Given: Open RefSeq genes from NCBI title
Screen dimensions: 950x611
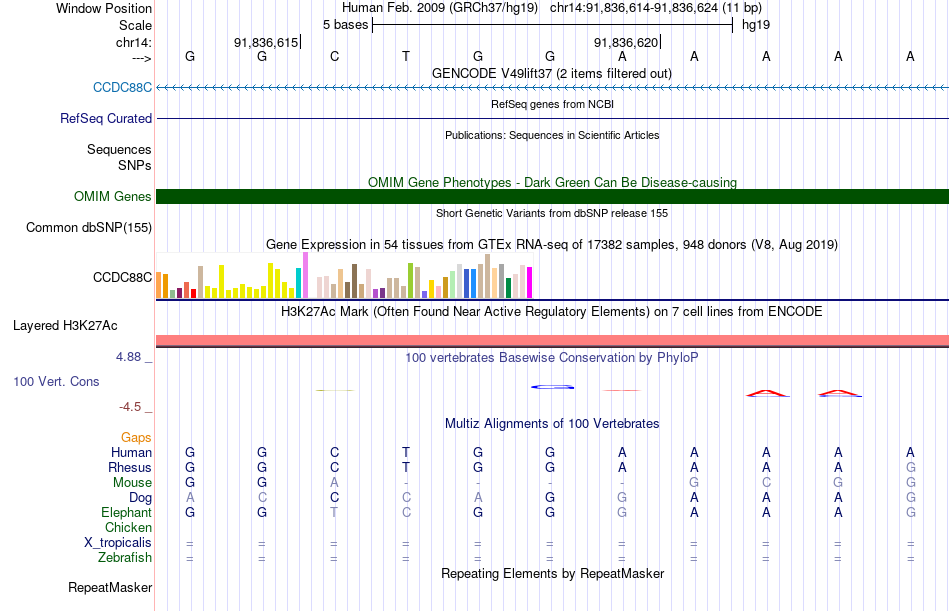Looking at the screenshot, I should tap(552, 104).
